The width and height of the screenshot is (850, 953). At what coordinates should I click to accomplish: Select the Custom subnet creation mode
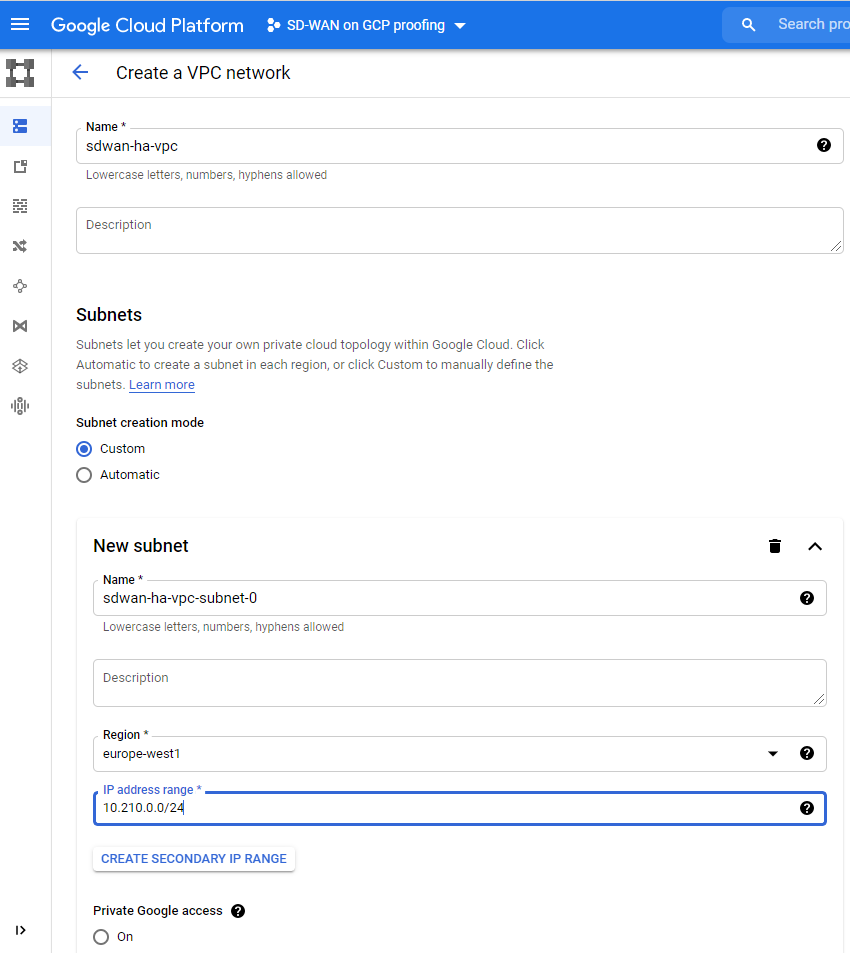(84, 449)
